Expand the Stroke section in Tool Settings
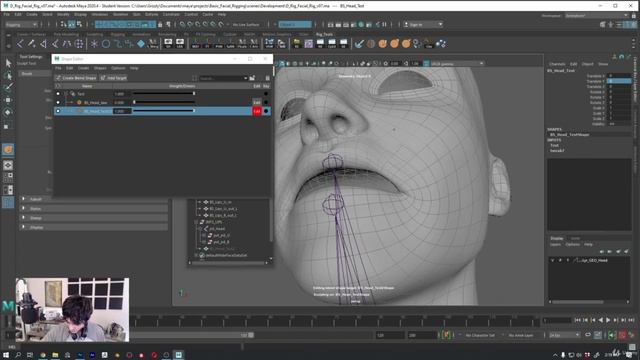This screenshot has height=360, width=640. pos(94,209)
